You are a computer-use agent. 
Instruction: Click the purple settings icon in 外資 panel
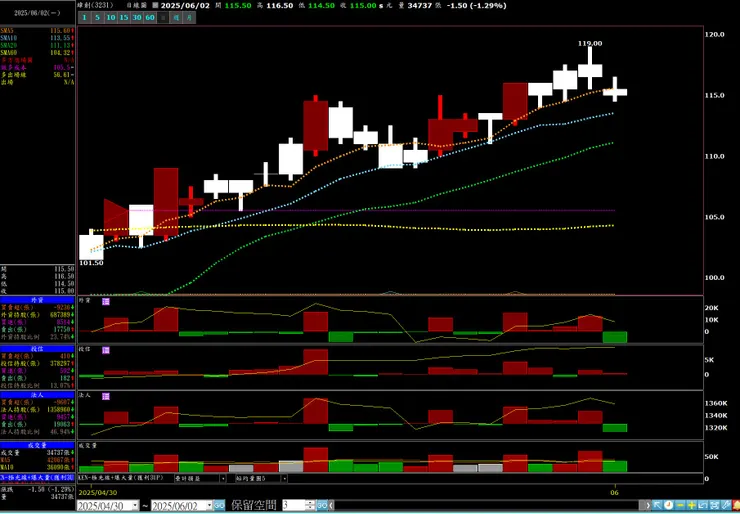coord(106,301)
